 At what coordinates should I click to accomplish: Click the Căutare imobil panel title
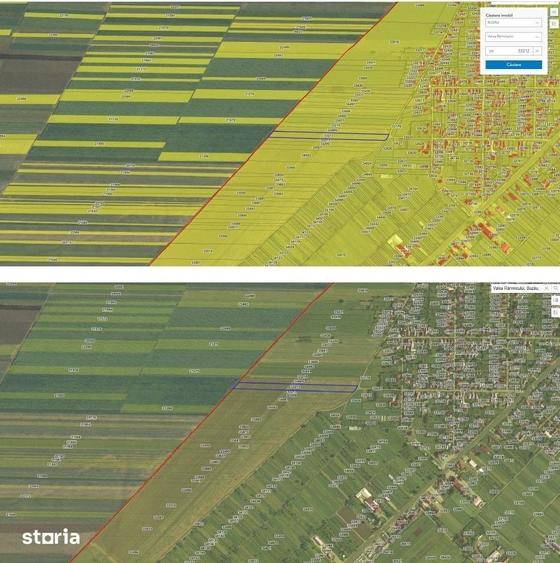499,15
